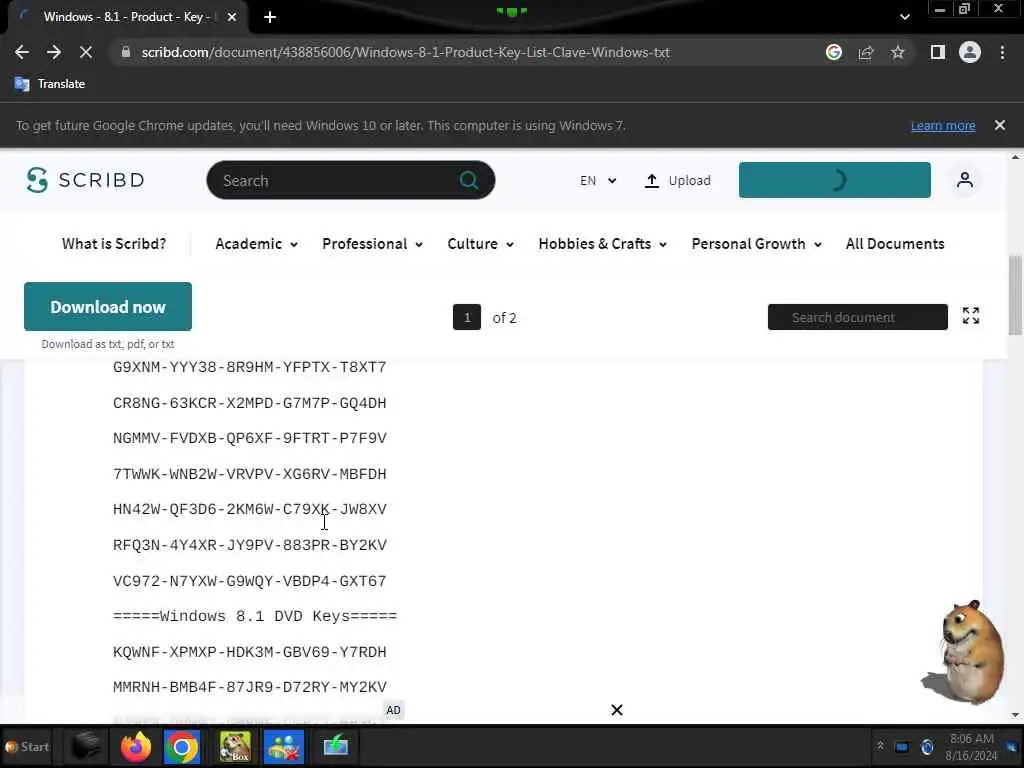
Task: Close the Windows 8.1 Product Key tab
Action: (x=232, y=17)
